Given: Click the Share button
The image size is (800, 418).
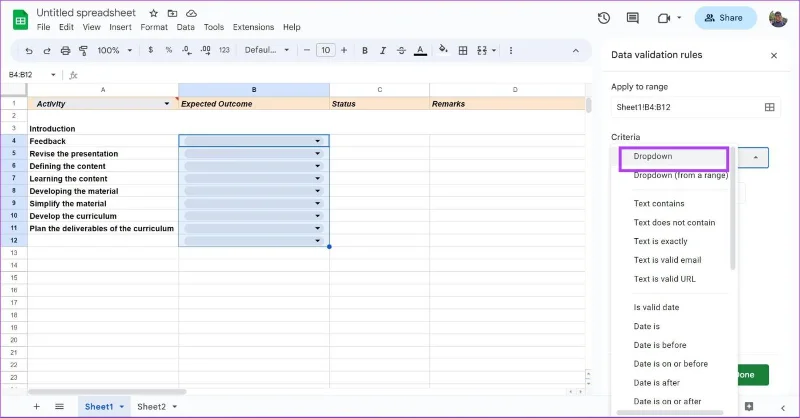Looking at the screenshot, I should click(725, 18).
